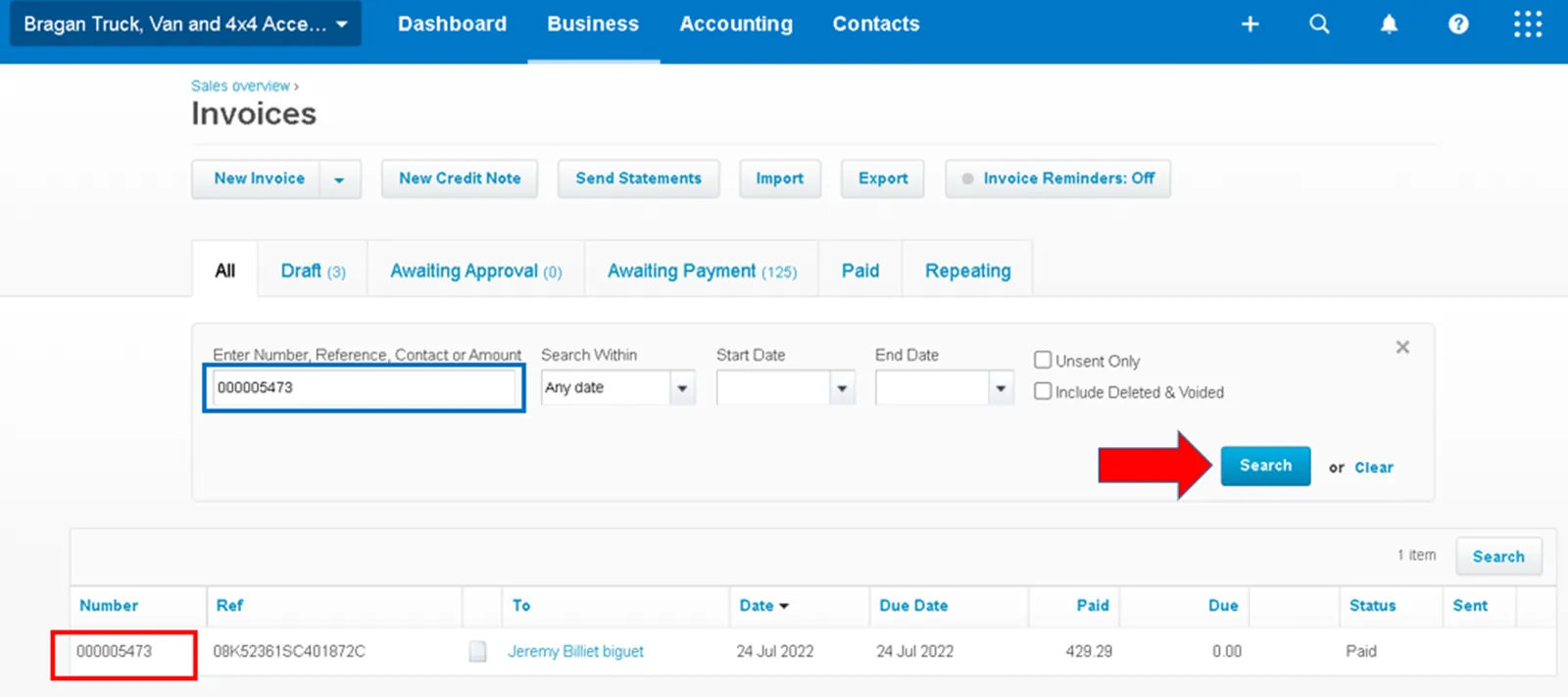The width and height of the screenshot is (1568, 697).
Task: Click the Start Date input field
Action: click(773, 388)
